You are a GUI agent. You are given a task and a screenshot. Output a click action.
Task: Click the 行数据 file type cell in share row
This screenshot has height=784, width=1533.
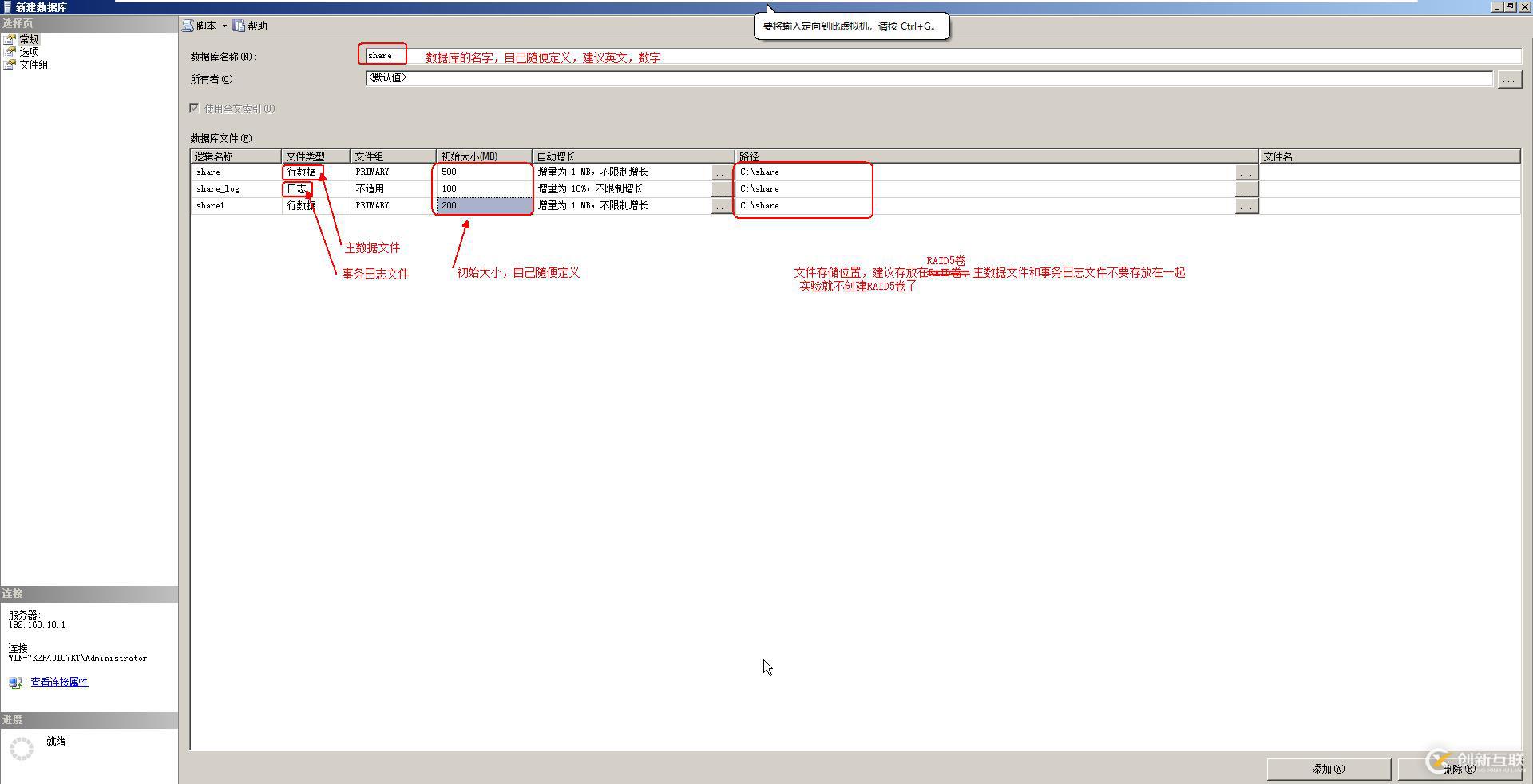point(315,172)
